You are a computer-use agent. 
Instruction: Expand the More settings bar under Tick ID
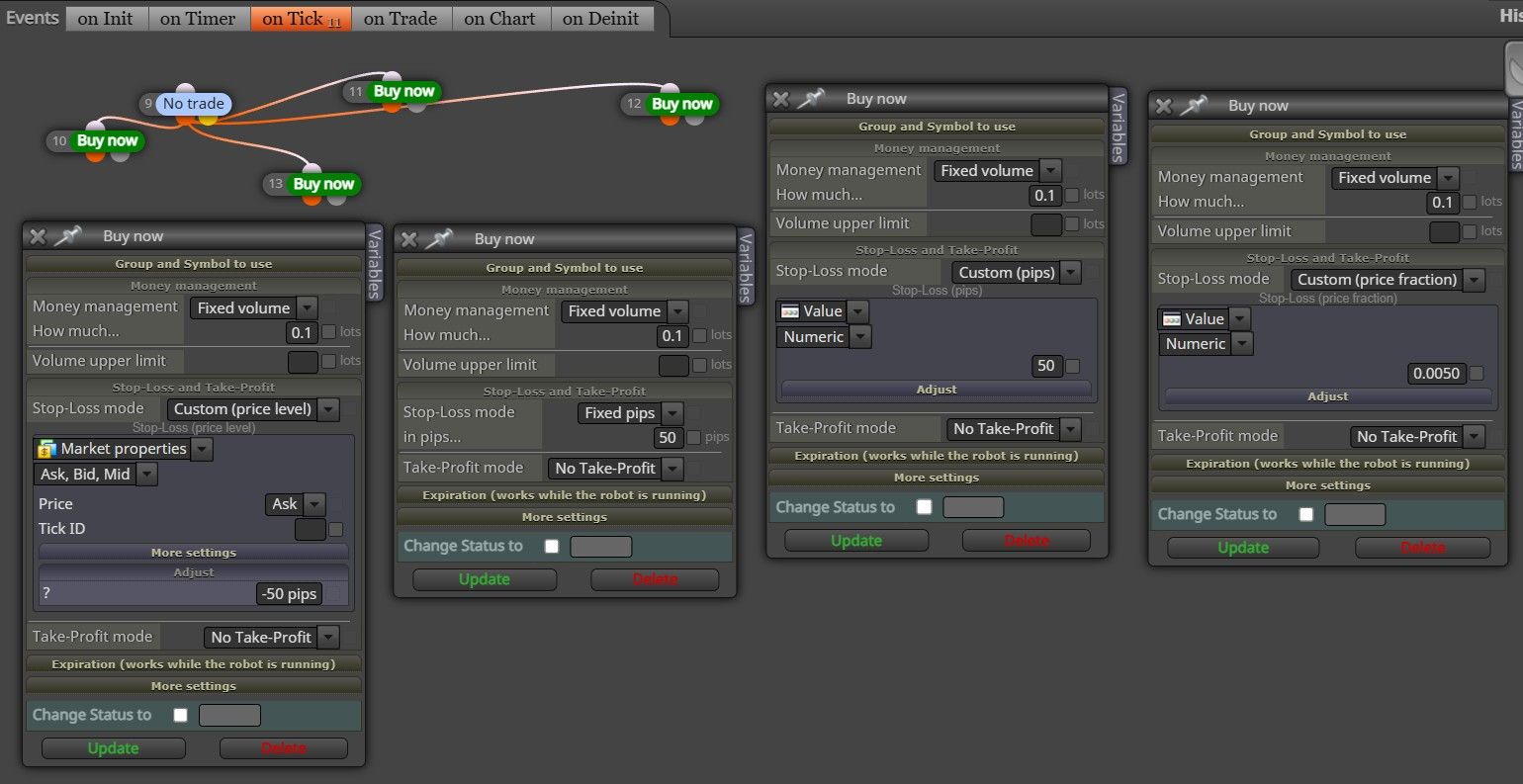(x=194, y=553)
